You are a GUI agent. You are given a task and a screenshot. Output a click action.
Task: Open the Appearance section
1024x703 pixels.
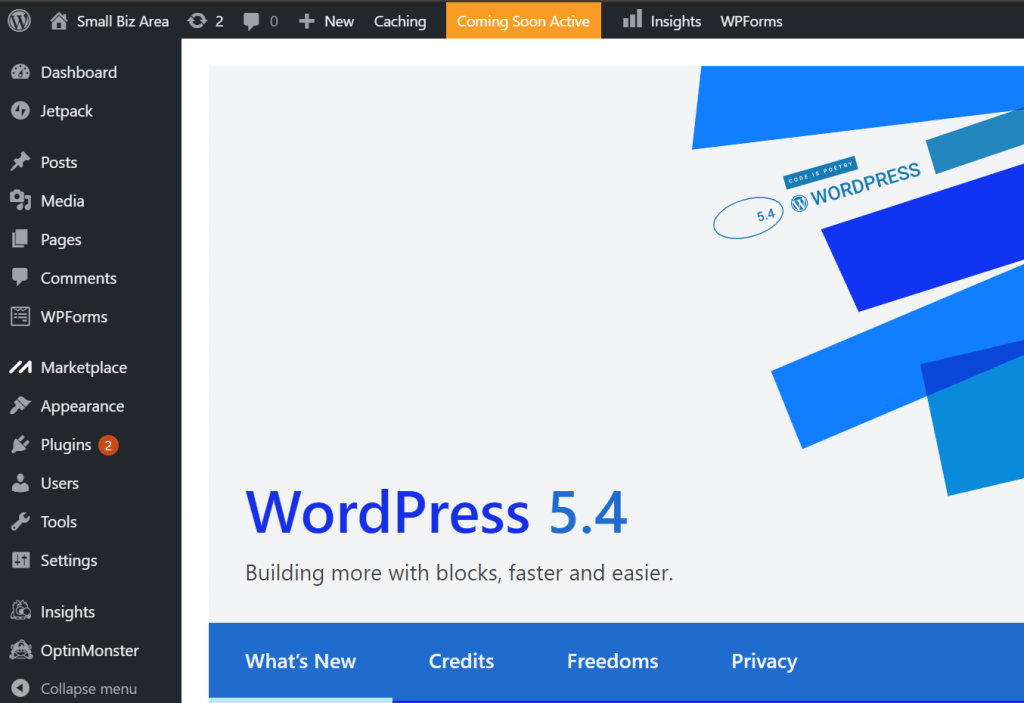pyautogui.click(x=82, y=406)
